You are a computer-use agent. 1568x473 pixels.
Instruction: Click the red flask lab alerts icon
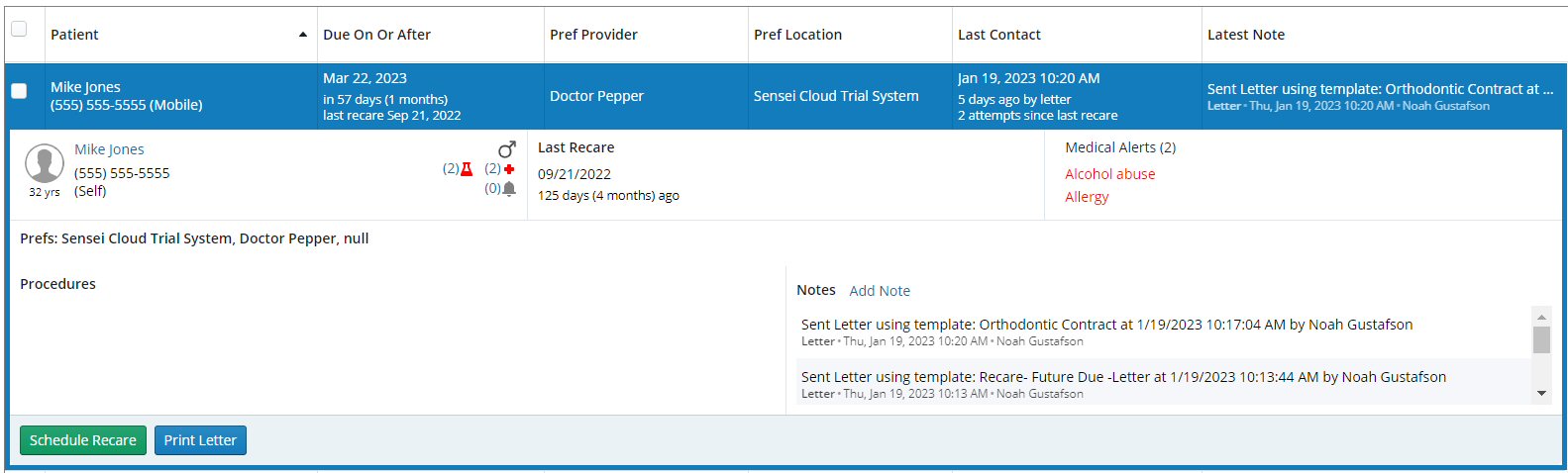click(467, 169)
